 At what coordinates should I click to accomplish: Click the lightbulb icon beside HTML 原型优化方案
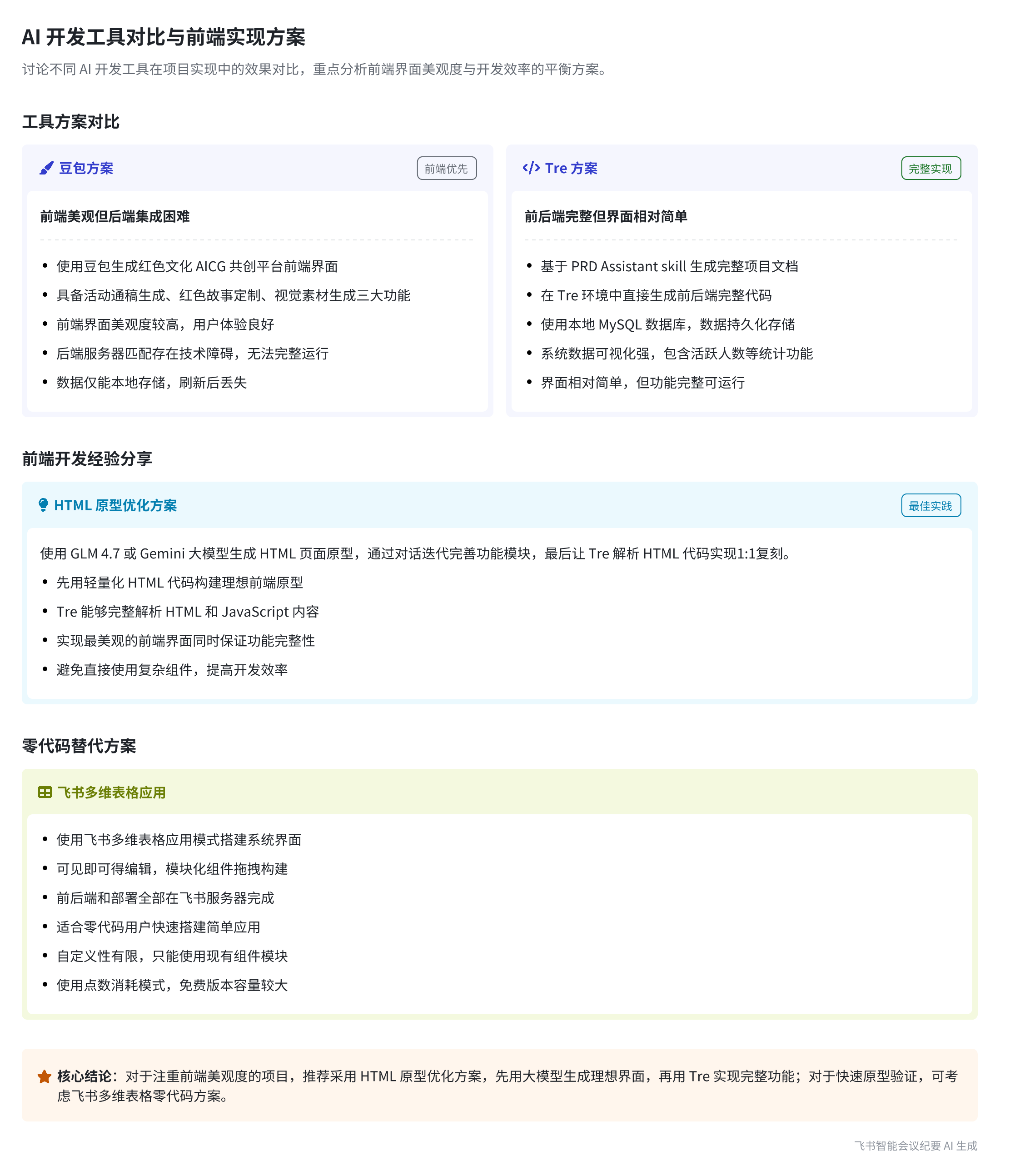coord(43,505)
